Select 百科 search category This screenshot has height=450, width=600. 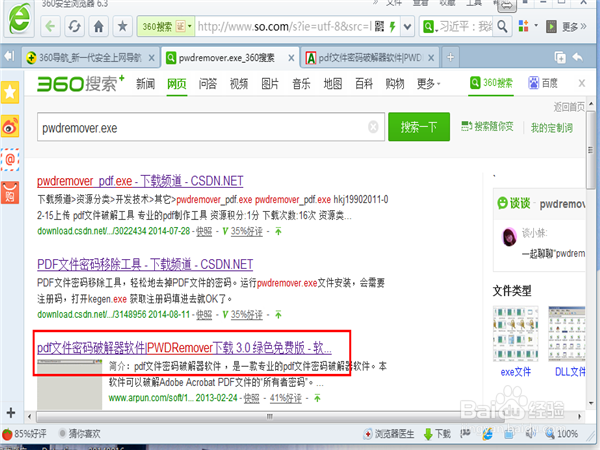pos(364,83)
